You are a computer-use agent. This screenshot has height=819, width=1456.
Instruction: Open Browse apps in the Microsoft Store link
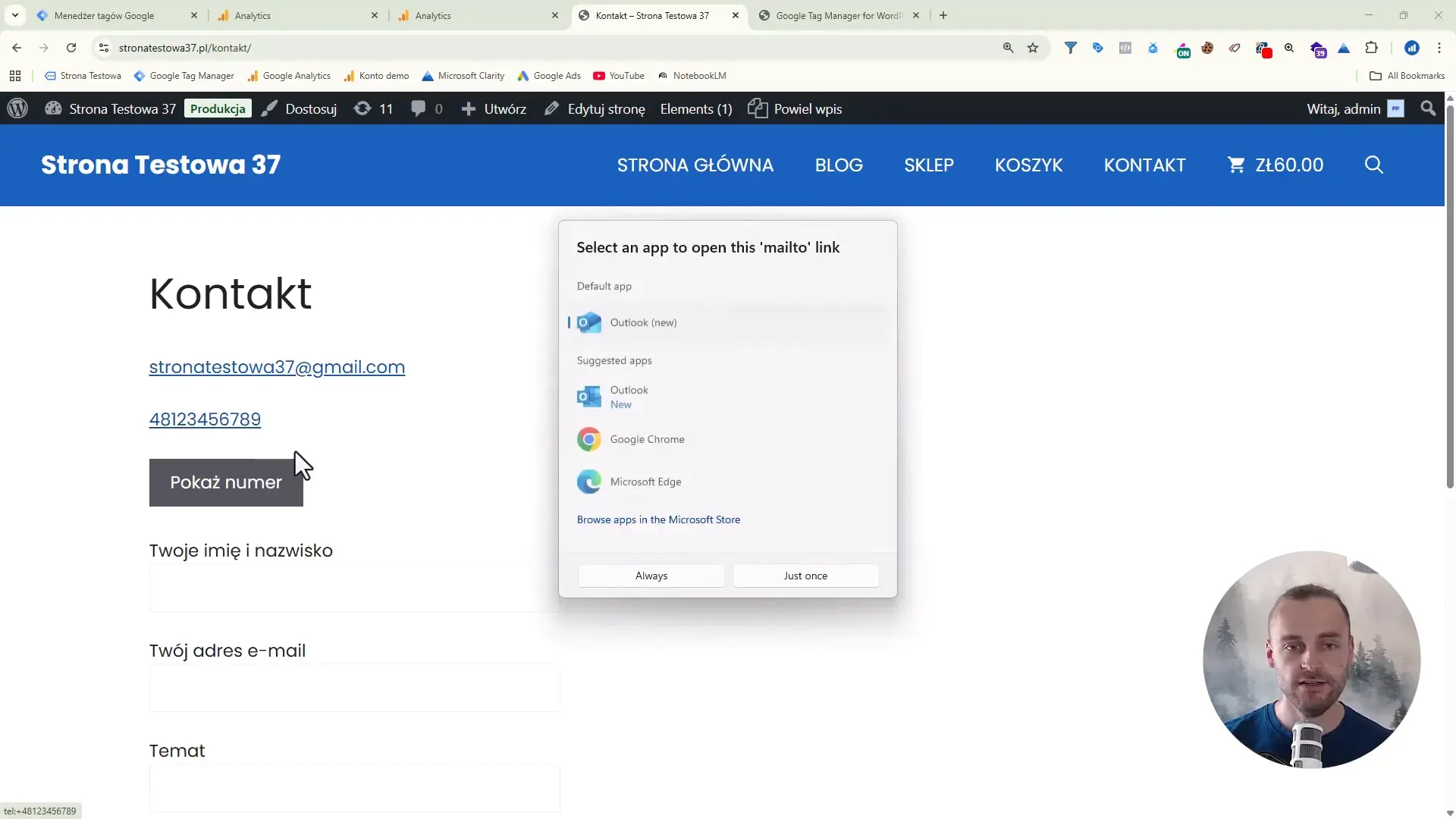(x=658, y=519)
